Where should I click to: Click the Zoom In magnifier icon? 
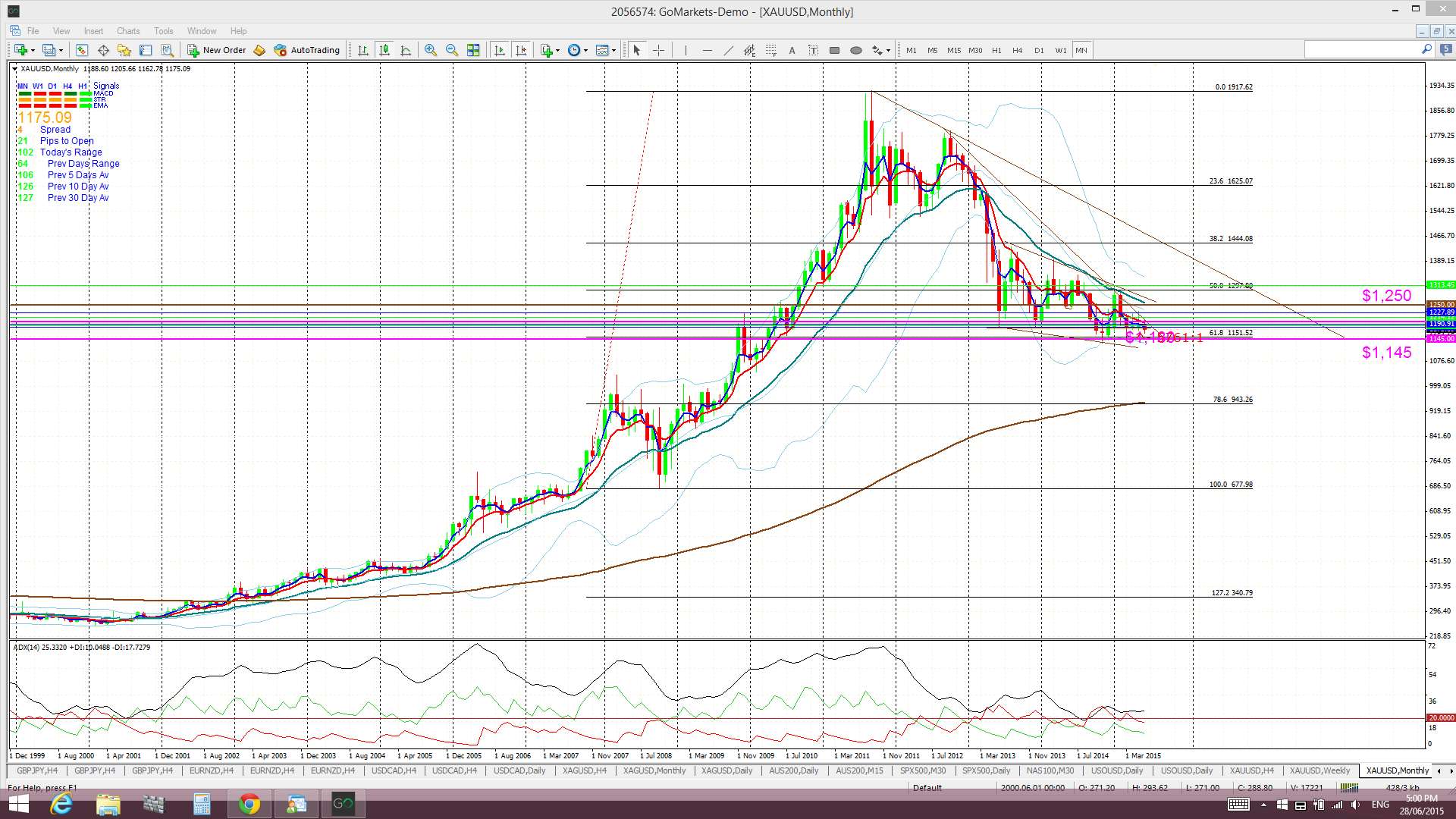point(431,50)
